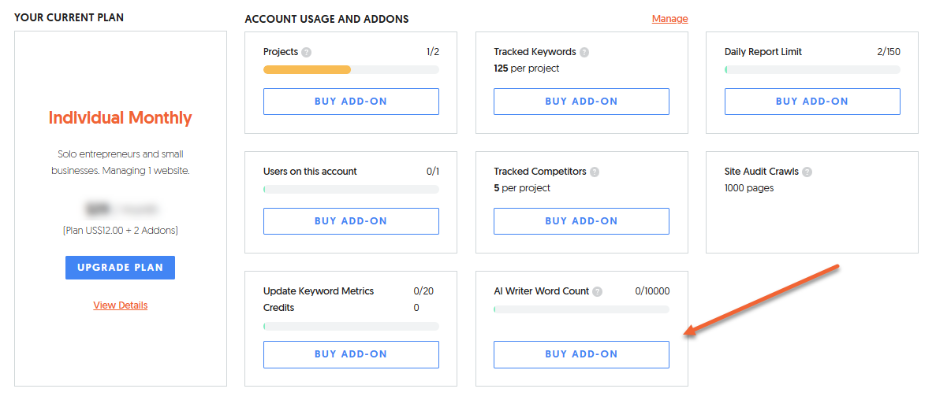Image resolution: width=936 pixels, height=396 pixels.
Task: Click the '5 per project' text
Action: (522, 188)
